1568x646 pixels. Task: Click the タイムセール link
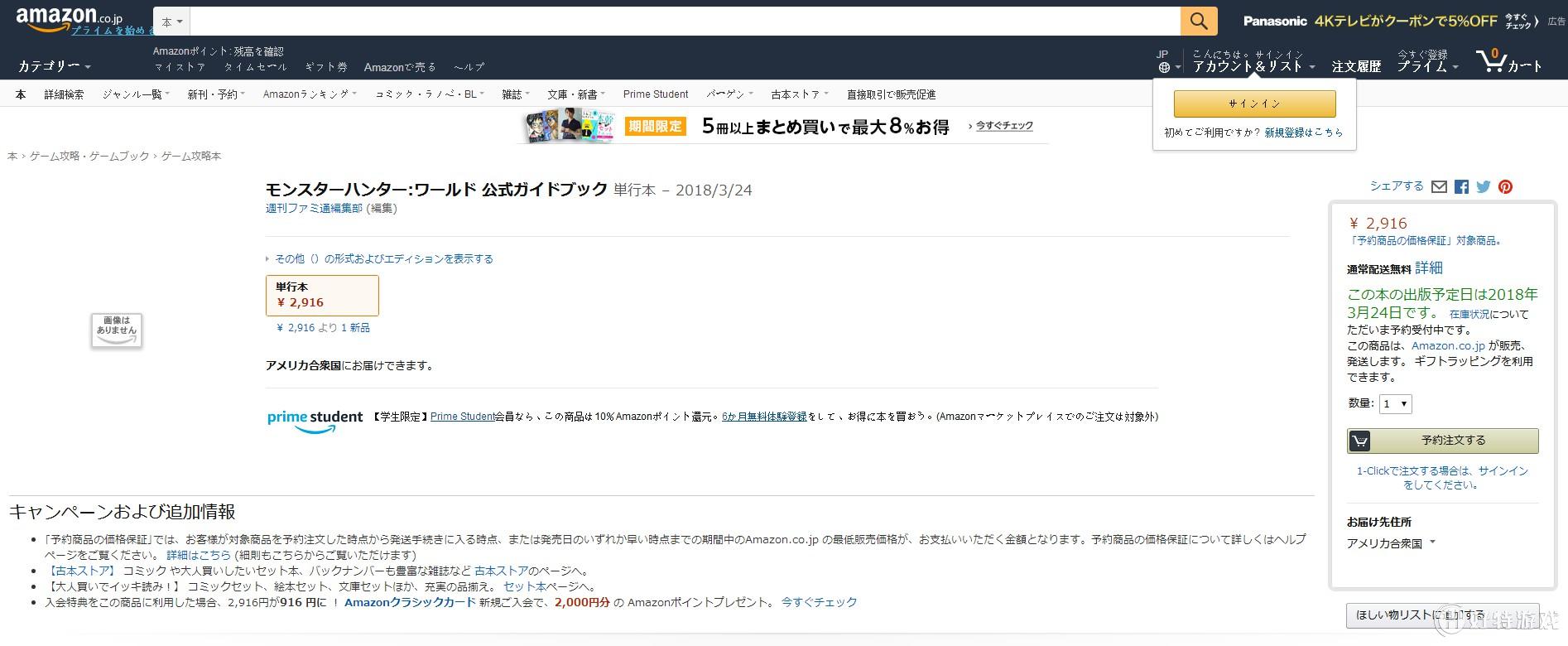(x=255, y=67)
